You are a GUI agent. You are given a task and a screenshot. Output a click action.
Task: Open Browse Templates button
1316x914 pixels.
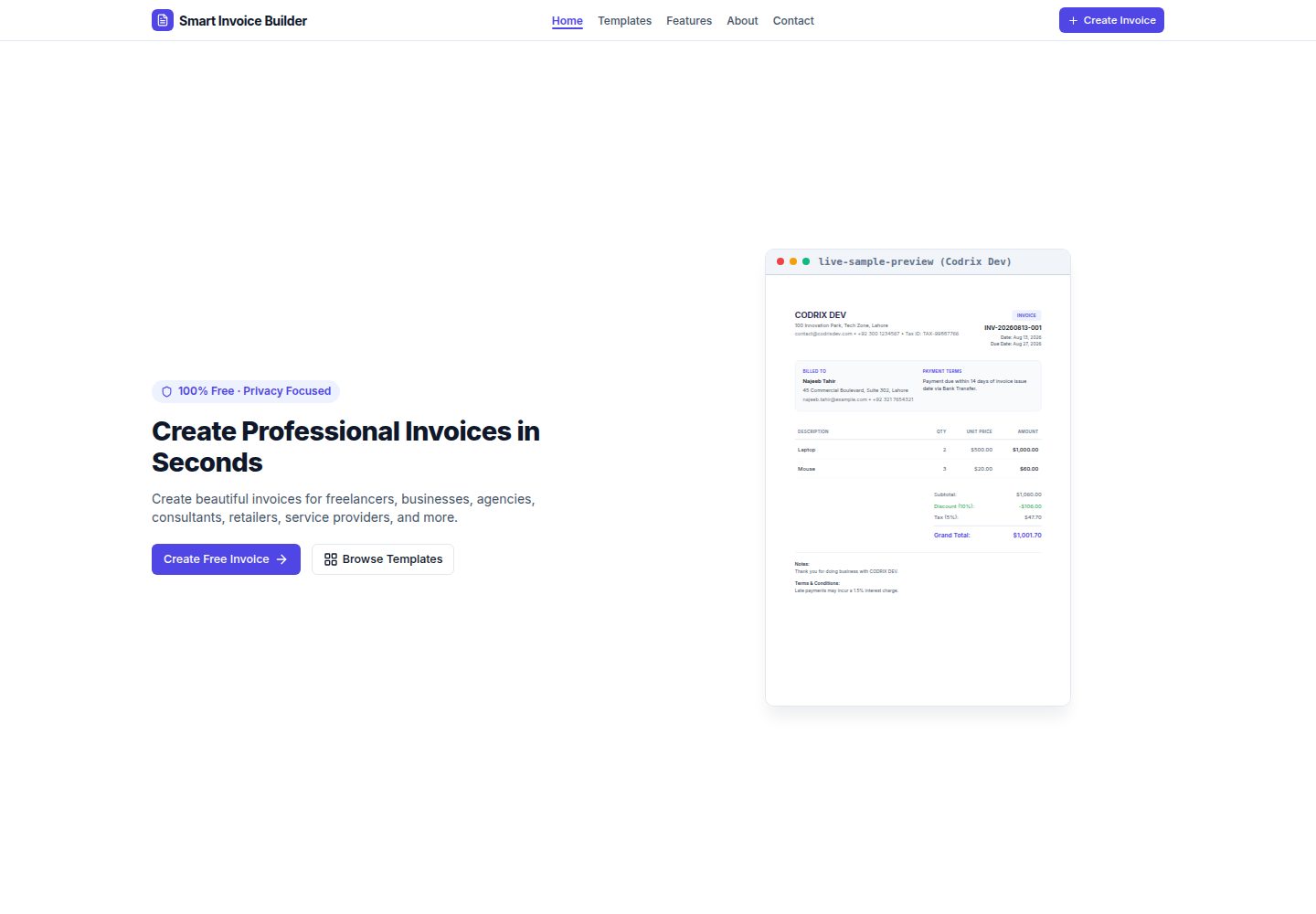click(x=383, y=559)
